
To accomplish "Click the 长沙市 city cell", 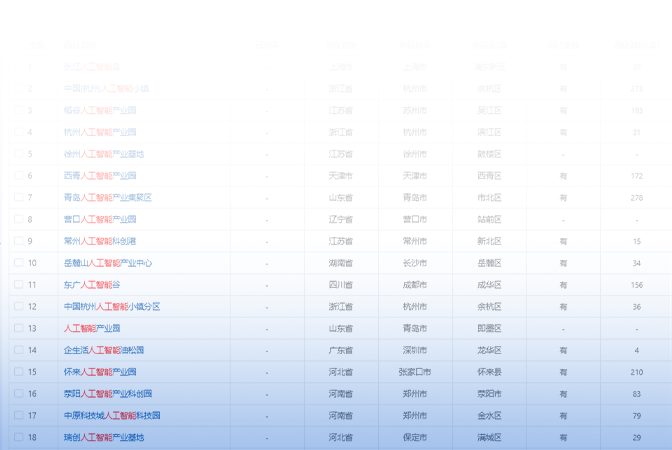I will pyautogui.click(x=415, y=263).
